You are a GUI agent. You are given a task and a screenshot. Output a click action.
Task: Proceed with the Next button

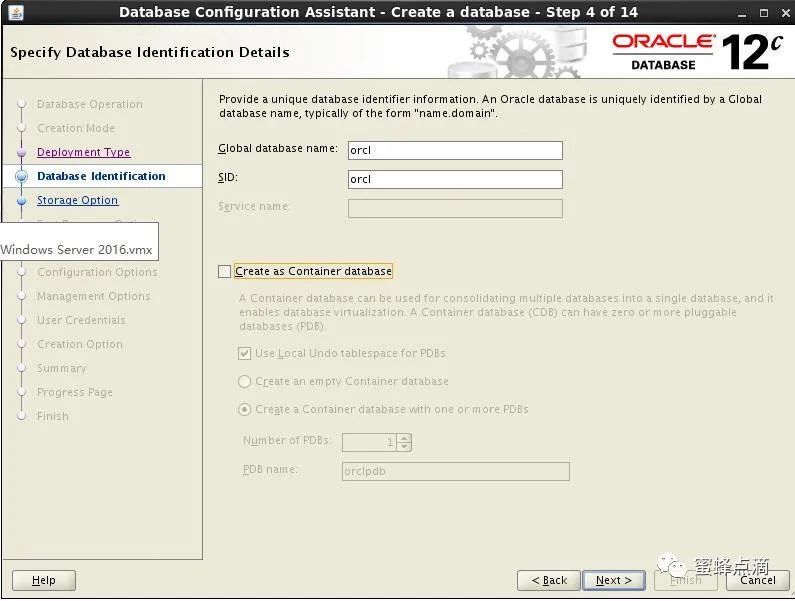614,580
